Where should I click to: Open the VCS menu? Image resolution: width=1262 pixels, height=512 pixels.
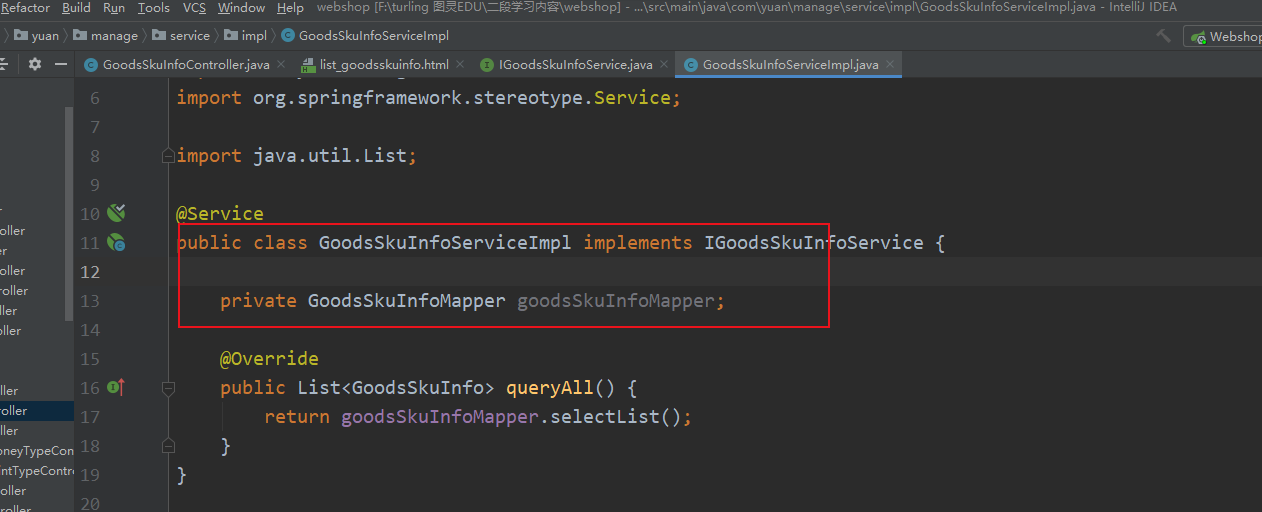click(194, 8)
